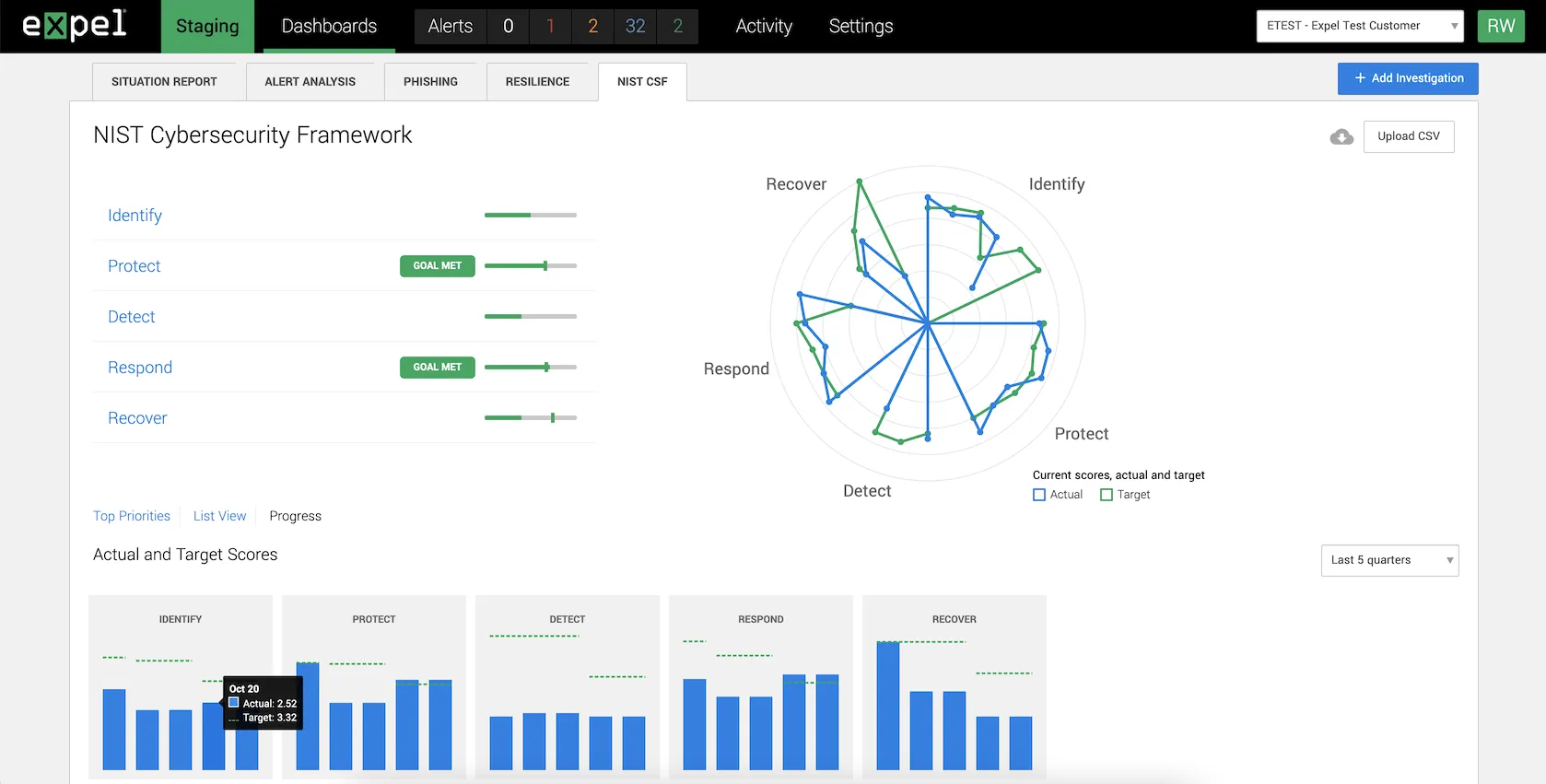Select the Resilience tab
The width and height of the screenshot is (1546, 784).
(537, 82)
